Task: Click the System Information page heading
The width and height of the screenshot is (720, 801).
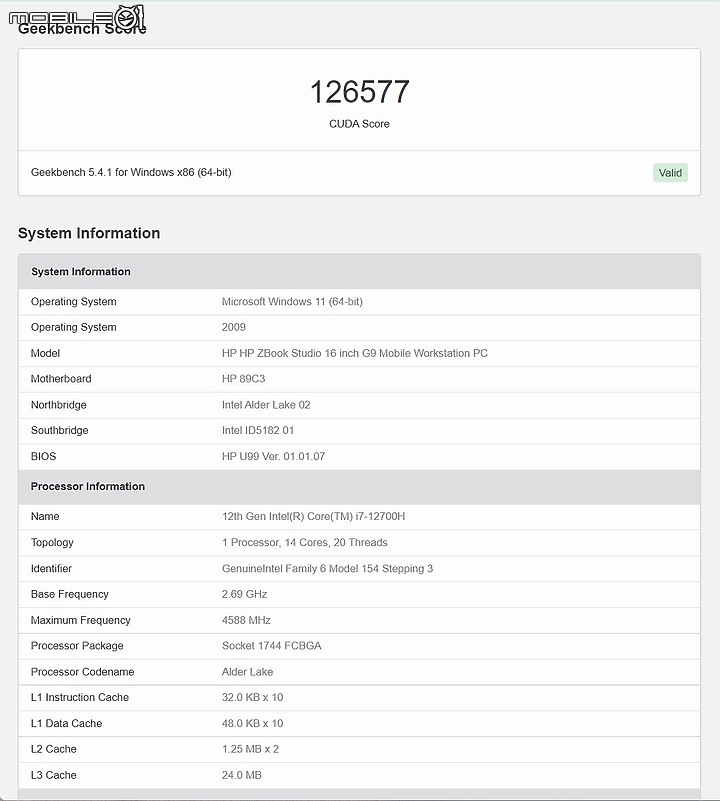Action: (89, 233)
